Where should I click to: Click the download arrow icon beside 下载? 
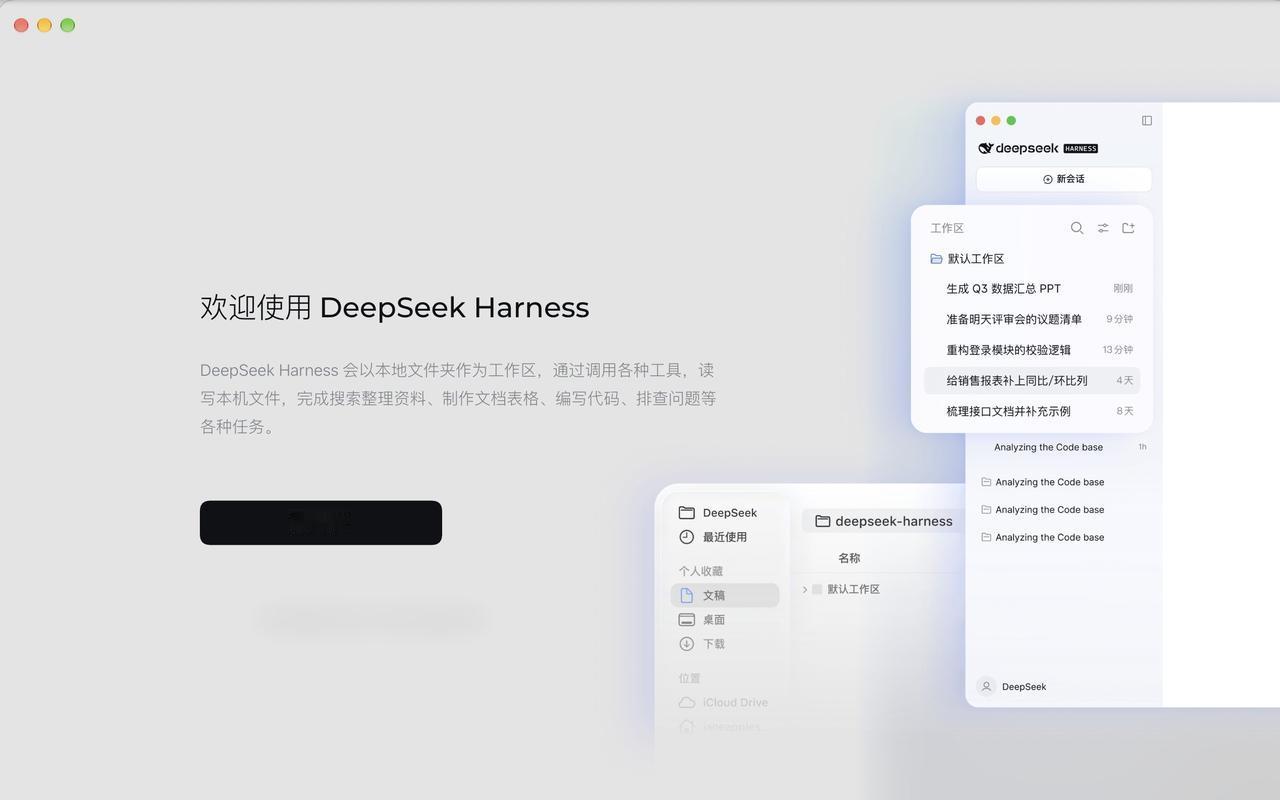[687, 644]
